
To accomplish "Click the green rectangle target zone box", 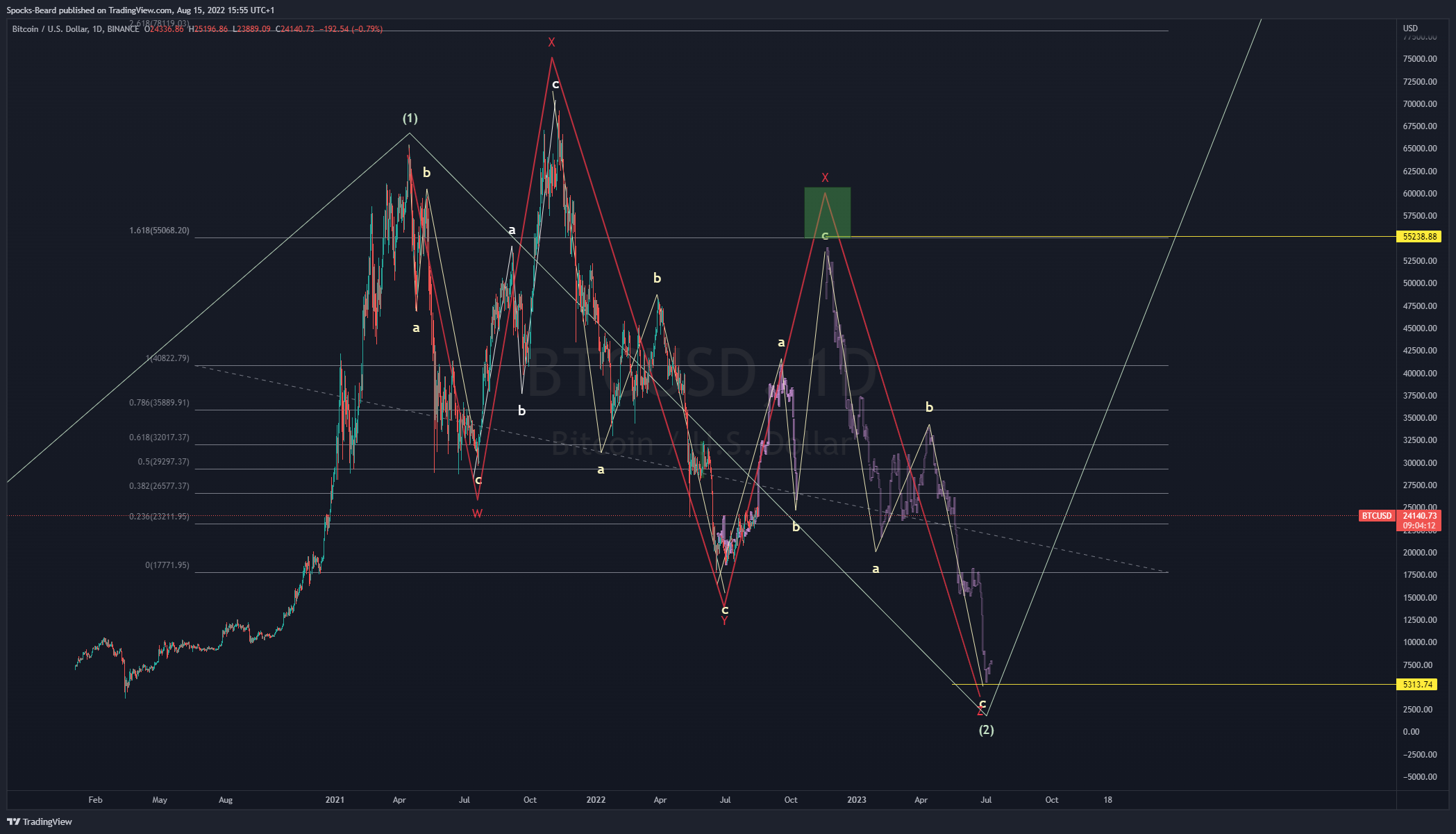I will pyautogui.click(x=827, y=212).
